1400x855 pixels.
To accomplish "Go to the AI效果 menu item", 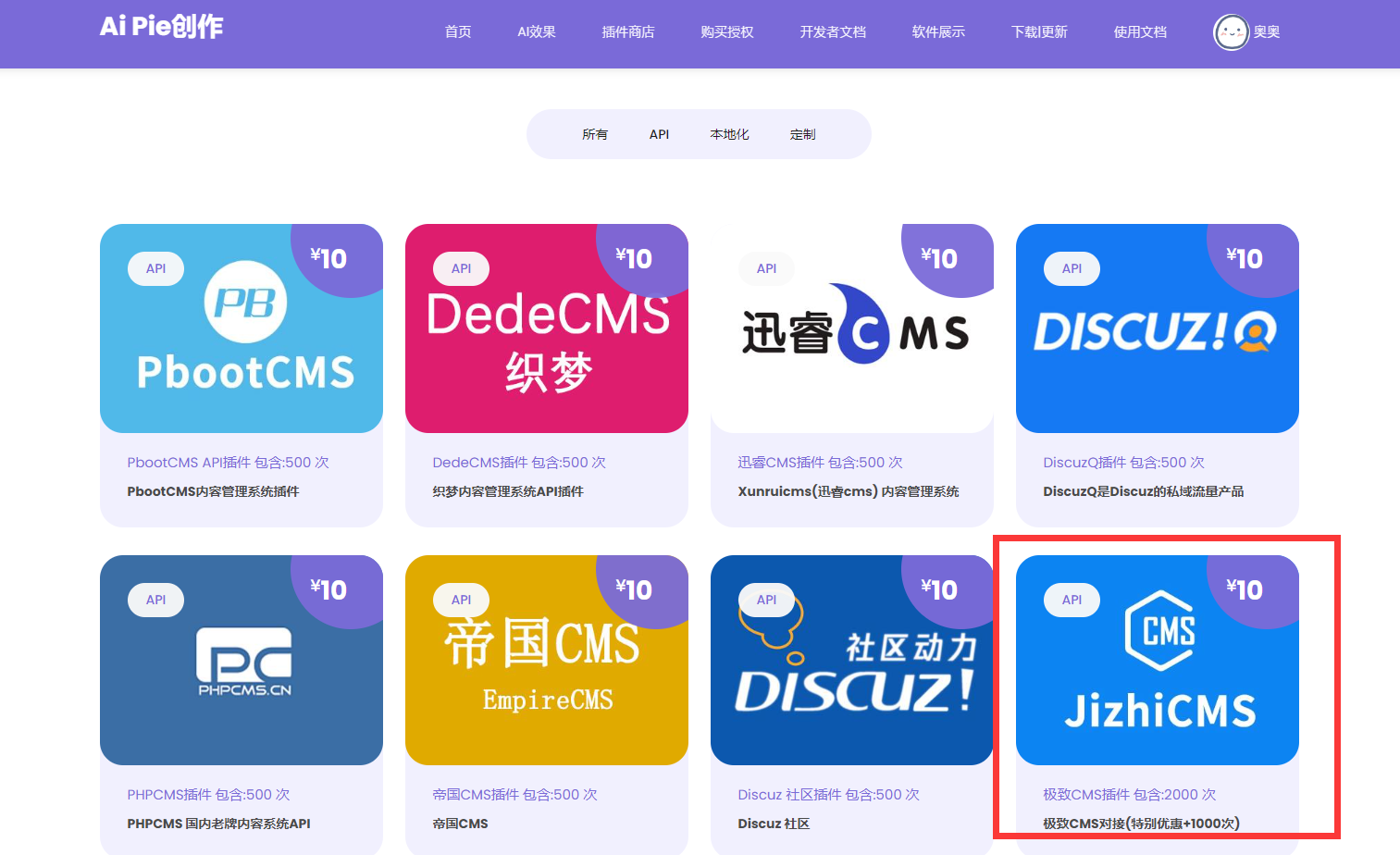I will point(537,32).
